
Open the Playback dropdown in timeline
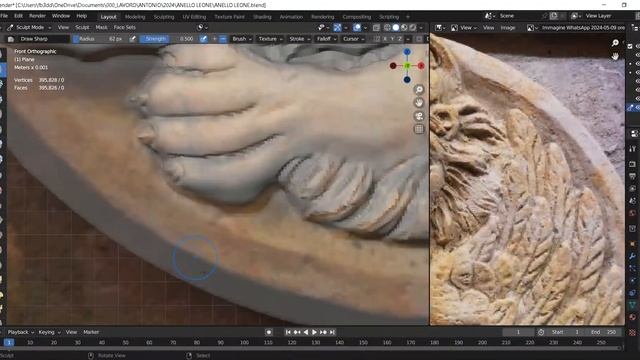click(x=21, y=332)
